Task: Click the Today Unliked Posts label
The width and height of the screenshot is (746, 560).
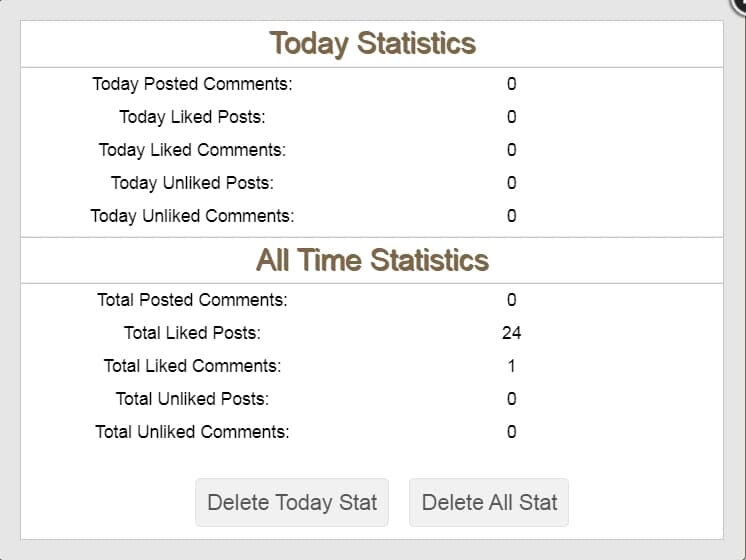Action: [x=192, y=183]
